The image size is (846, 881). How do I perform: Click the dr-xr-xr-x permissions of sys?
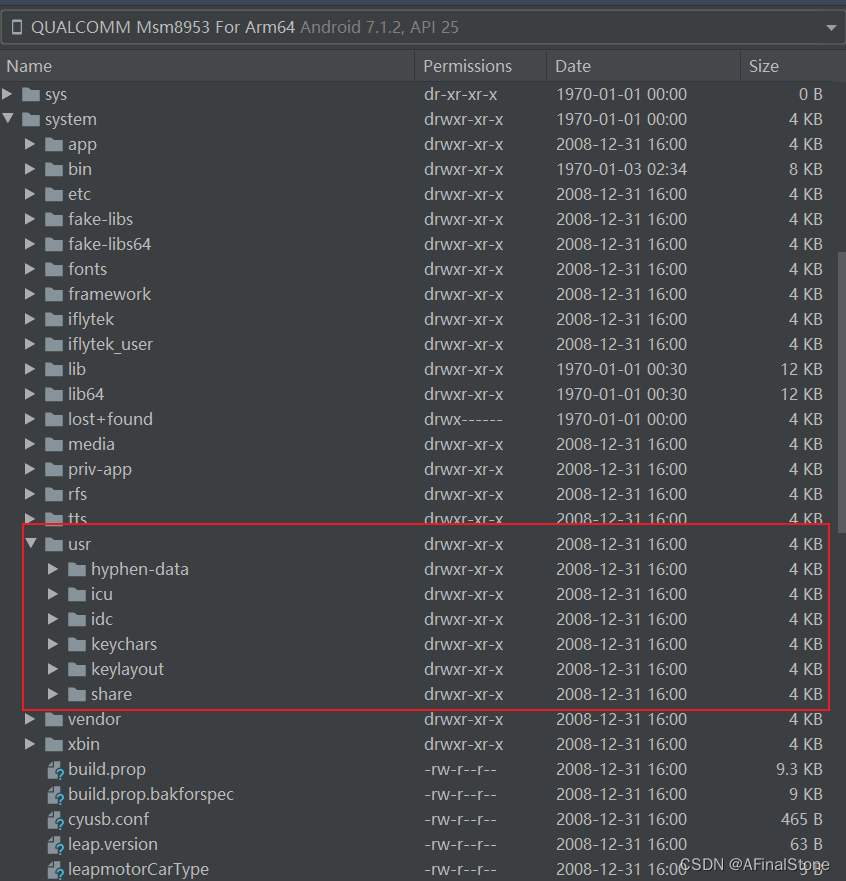pyautogui.click(x=460, y=94)
